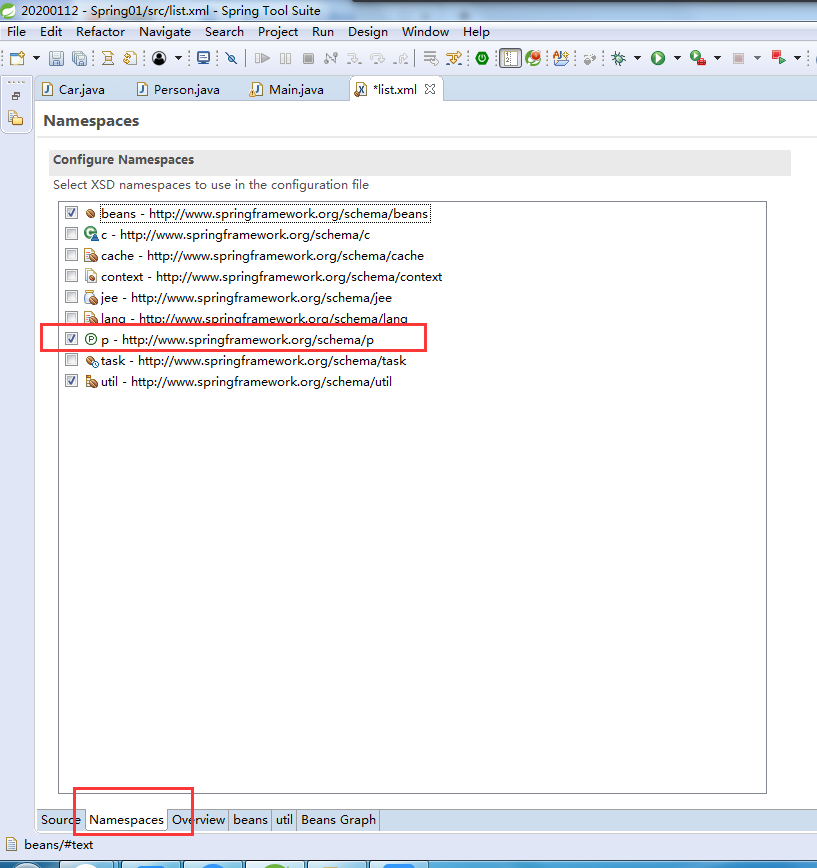Open the Refactor menu
This screenshot has height=868, width=817.
point(100,32)
